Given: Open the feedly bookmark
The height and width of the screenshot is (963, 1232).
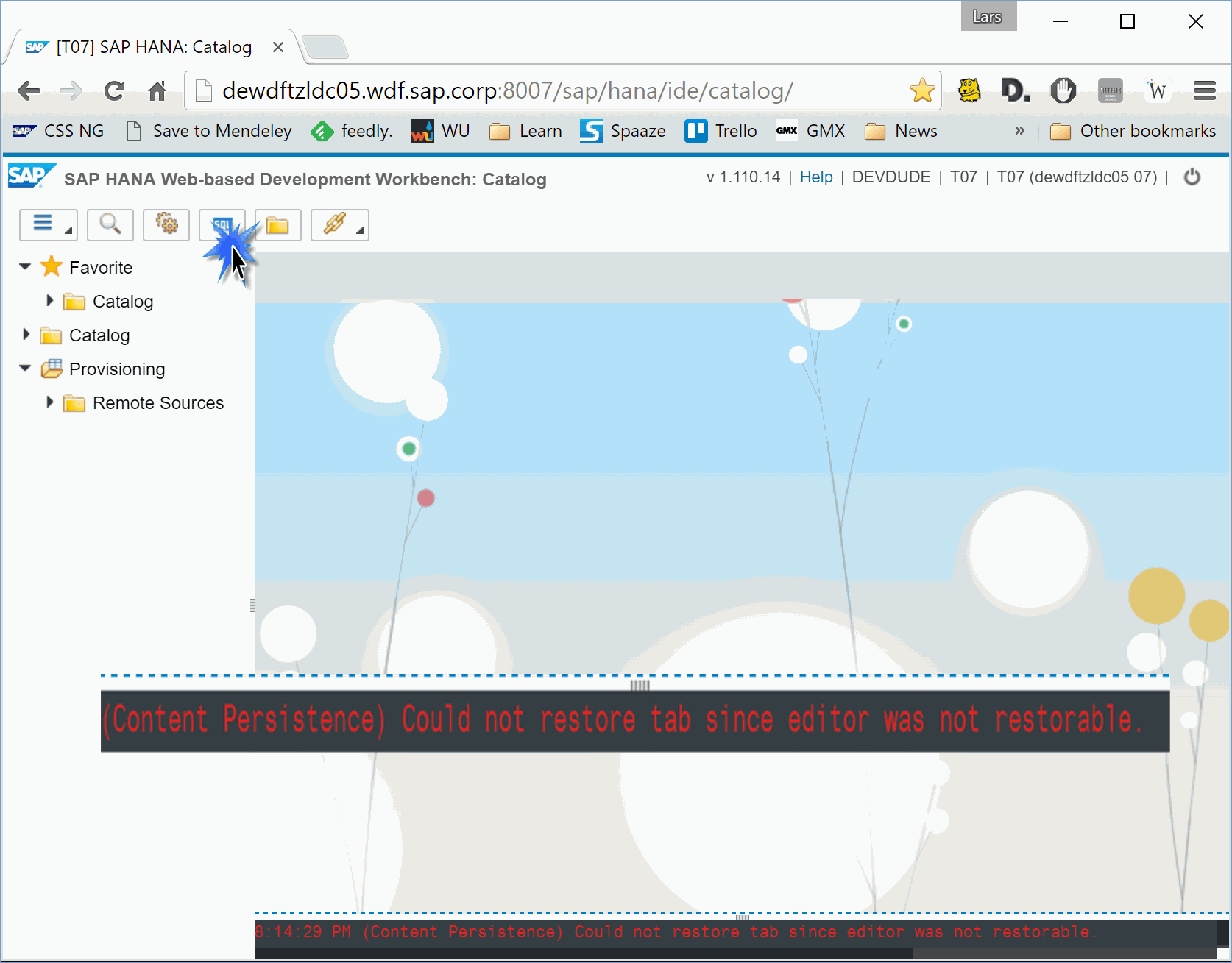Looking at the screenshot, I should click(x=352, y=131).
